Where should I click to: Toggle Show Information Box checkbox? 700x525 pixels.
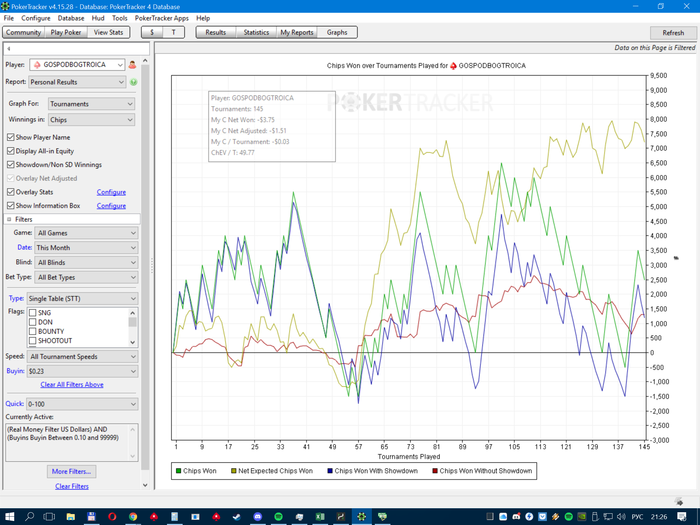coord(11,205)
